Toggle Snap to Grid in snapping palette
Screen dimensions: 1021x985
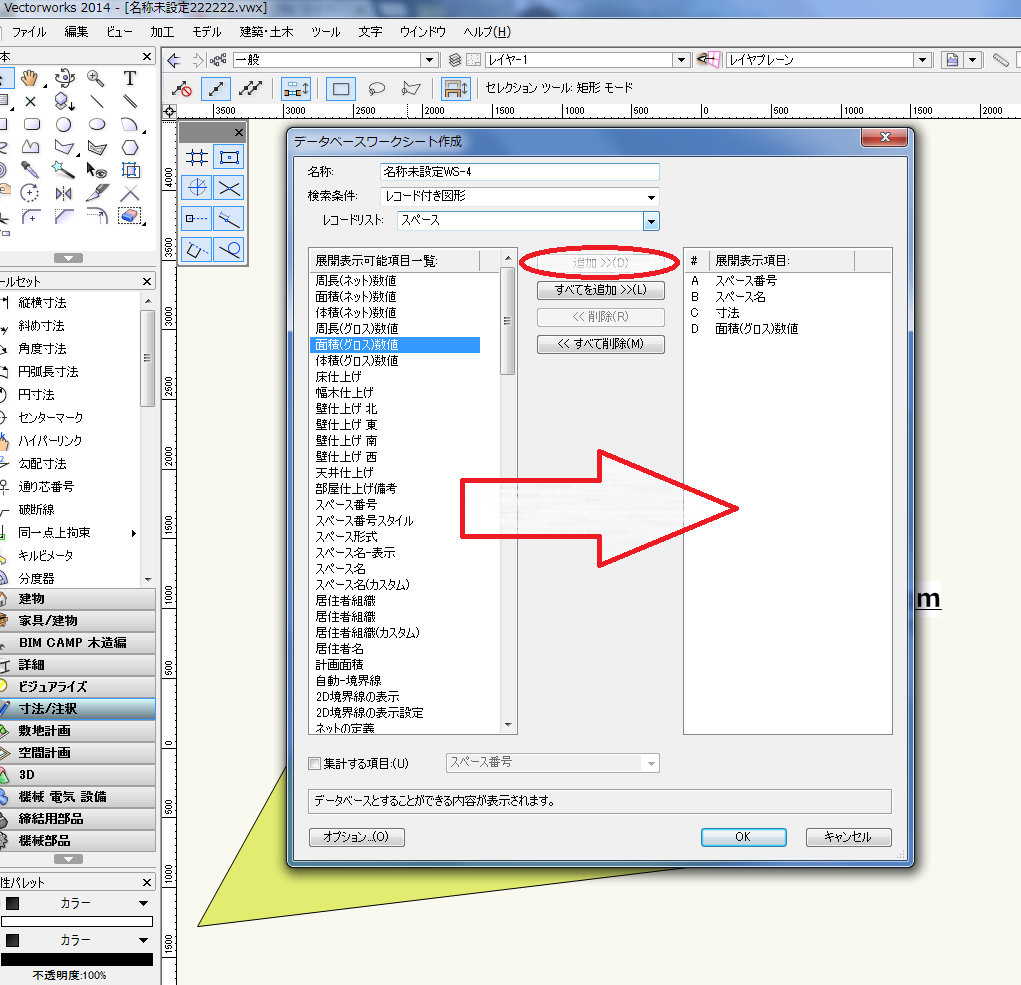tap(197, 157)
